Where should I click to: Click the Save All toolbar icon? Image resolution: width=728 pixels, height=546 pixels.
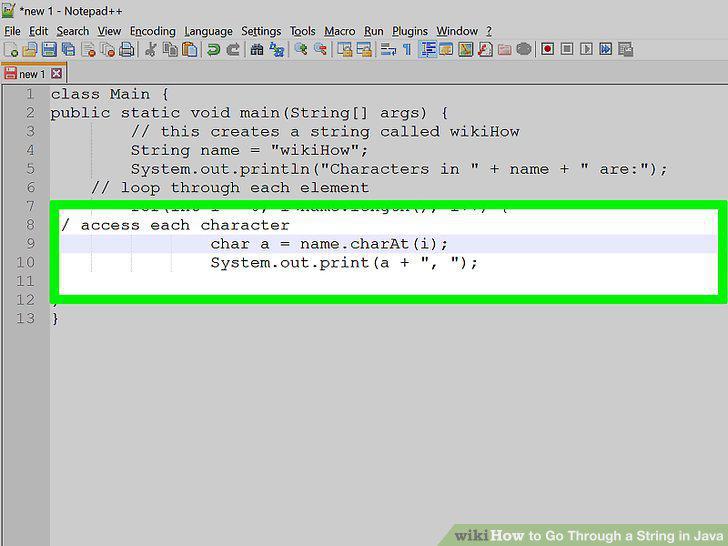pyautogui.click(x=68, y=49)
